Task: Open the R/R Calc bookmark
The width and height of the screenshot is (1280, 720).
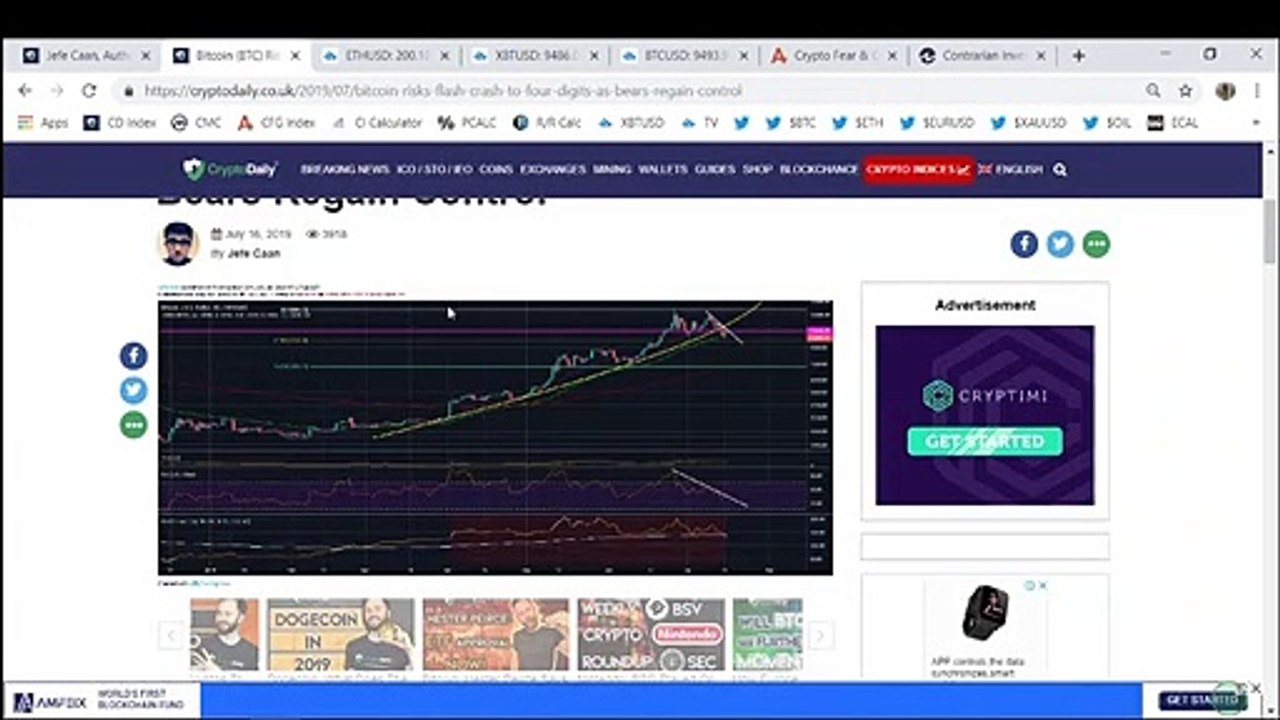Action: 547,123
